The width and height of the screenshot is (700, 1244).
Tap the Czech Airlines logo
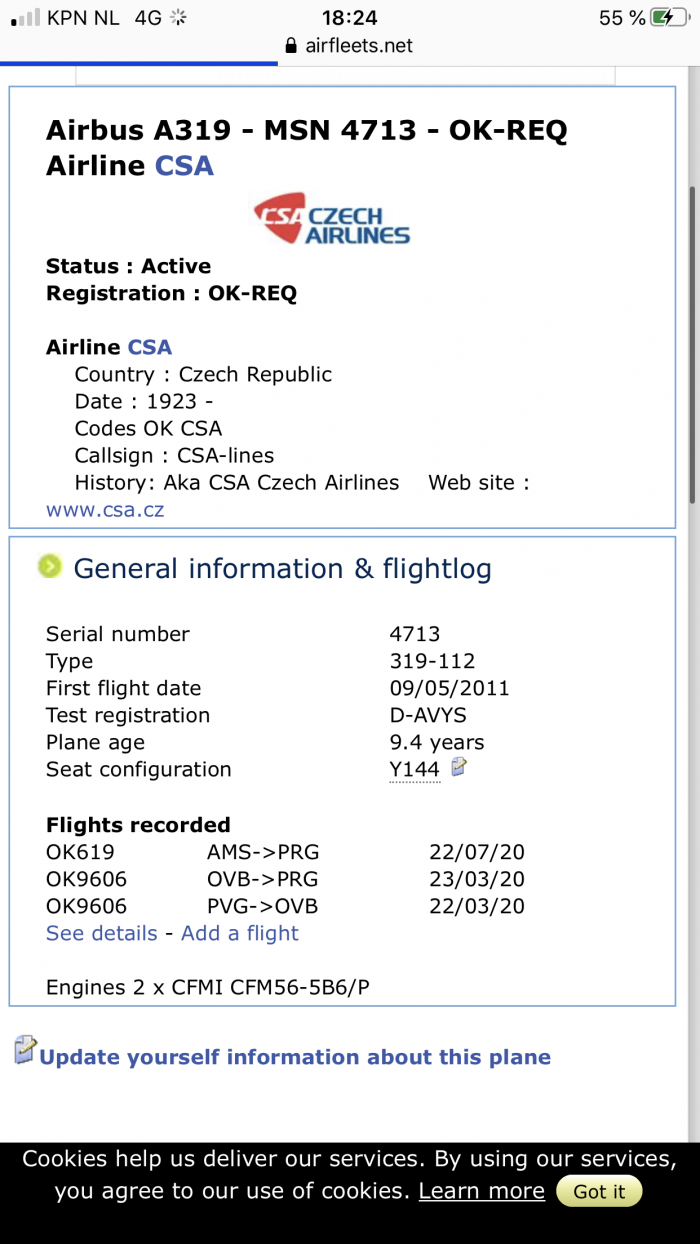[332, 221]
